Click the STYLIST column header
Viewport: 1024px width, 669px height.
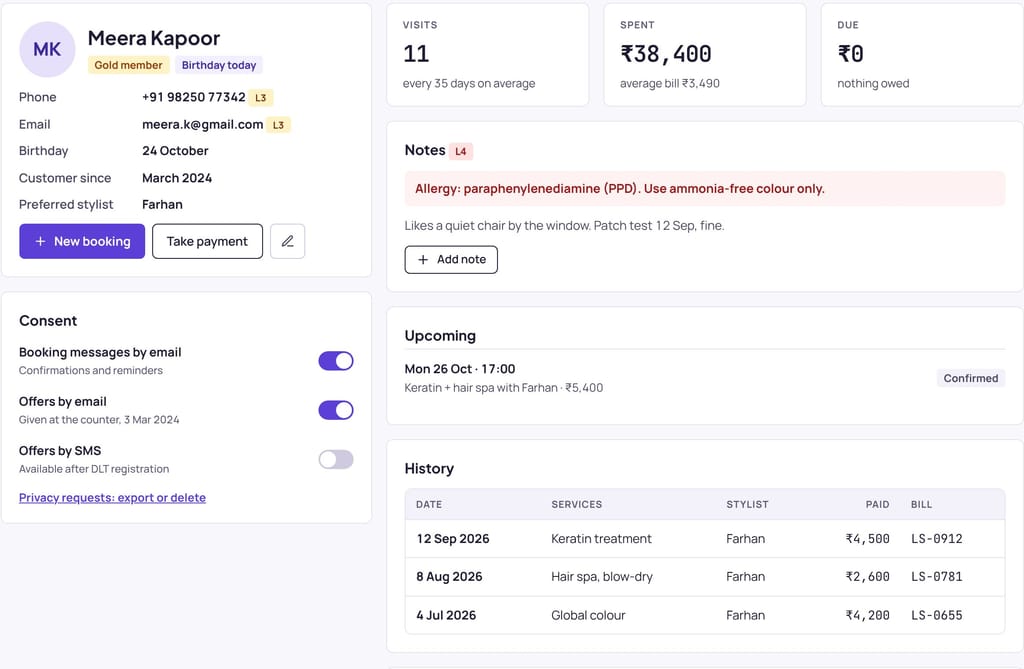[x=747, y=504]
